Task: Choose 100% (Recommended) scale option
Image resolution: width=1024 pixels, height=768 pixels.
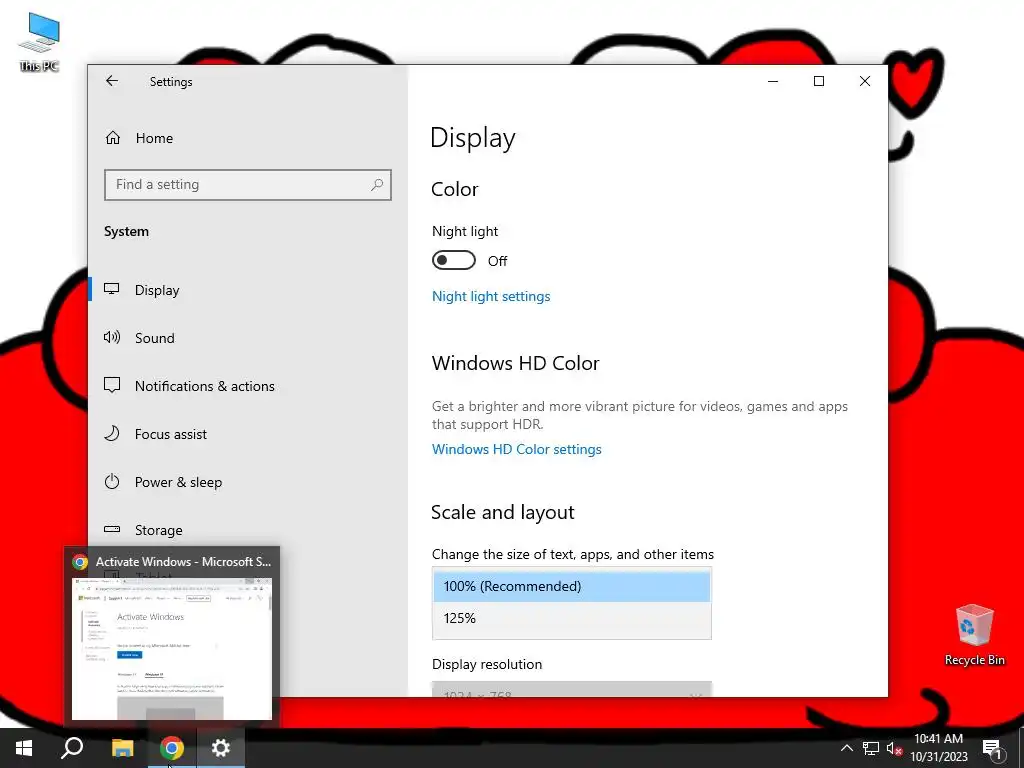Action: click(x=571, y=586)
